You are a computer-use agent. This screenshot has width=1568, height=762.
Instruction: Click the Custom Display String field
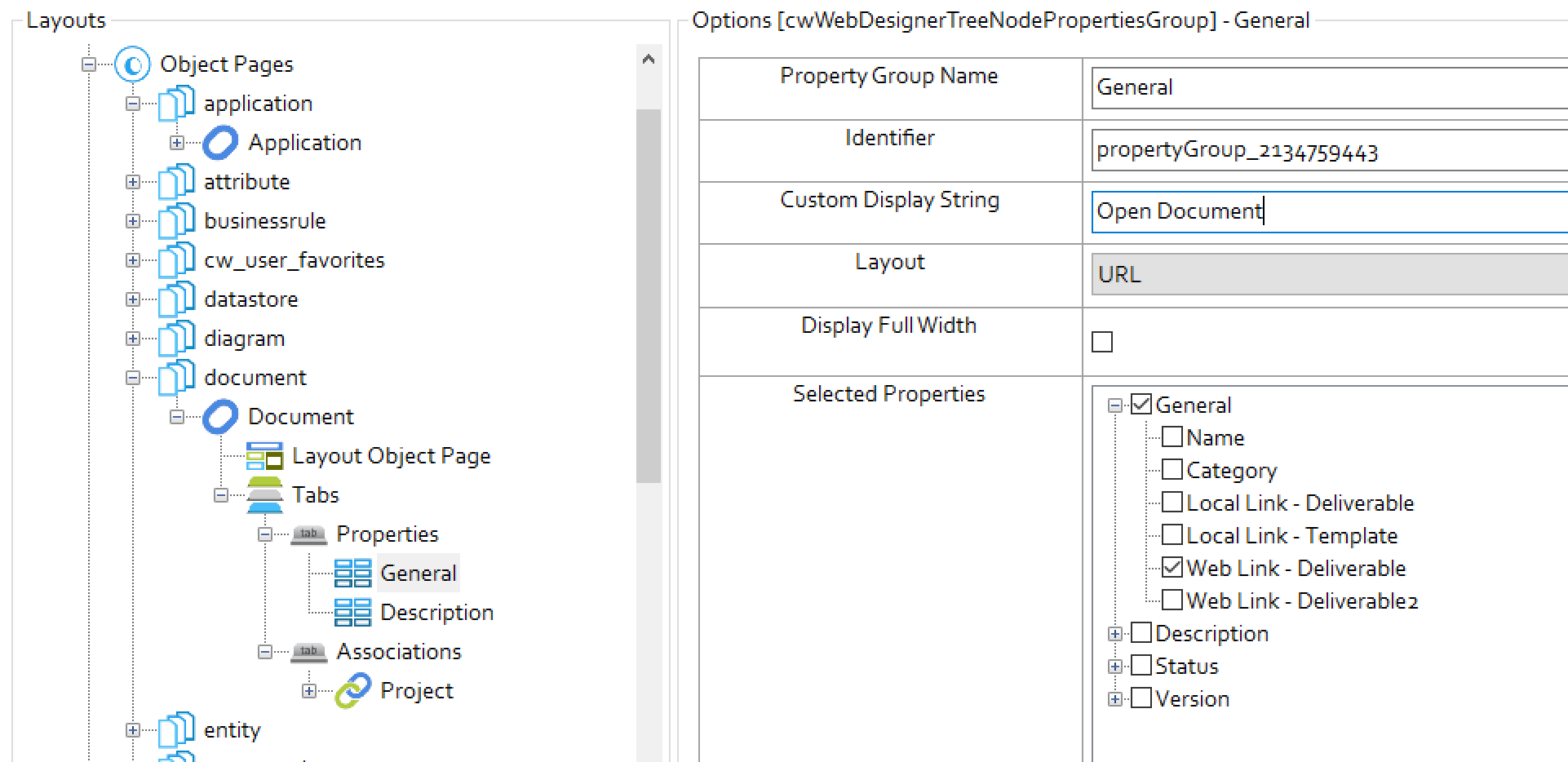(1330, 211)
